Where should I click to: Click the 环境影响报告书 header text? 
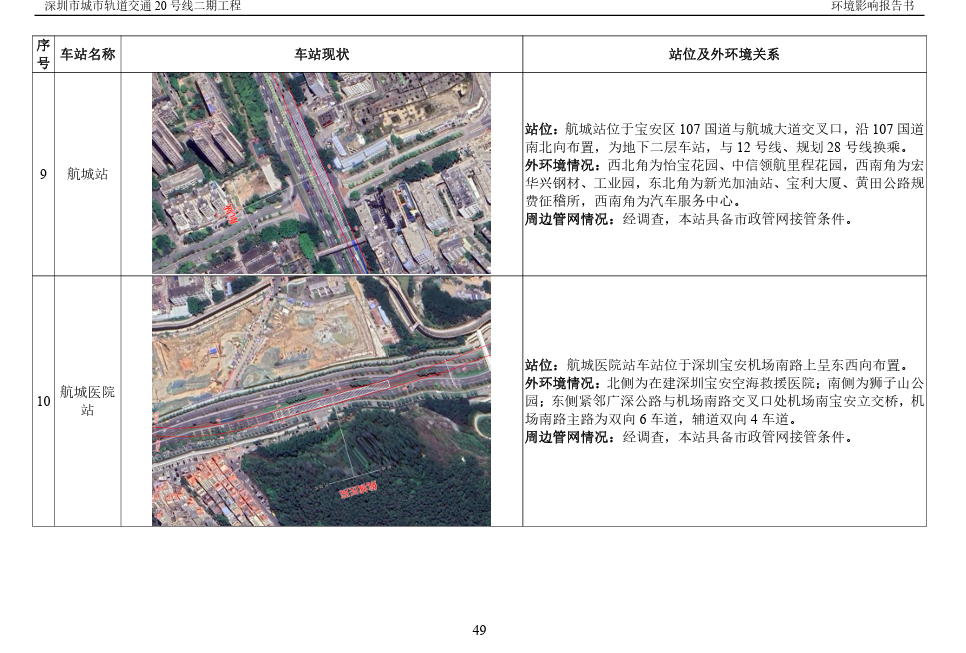(872, 6)
